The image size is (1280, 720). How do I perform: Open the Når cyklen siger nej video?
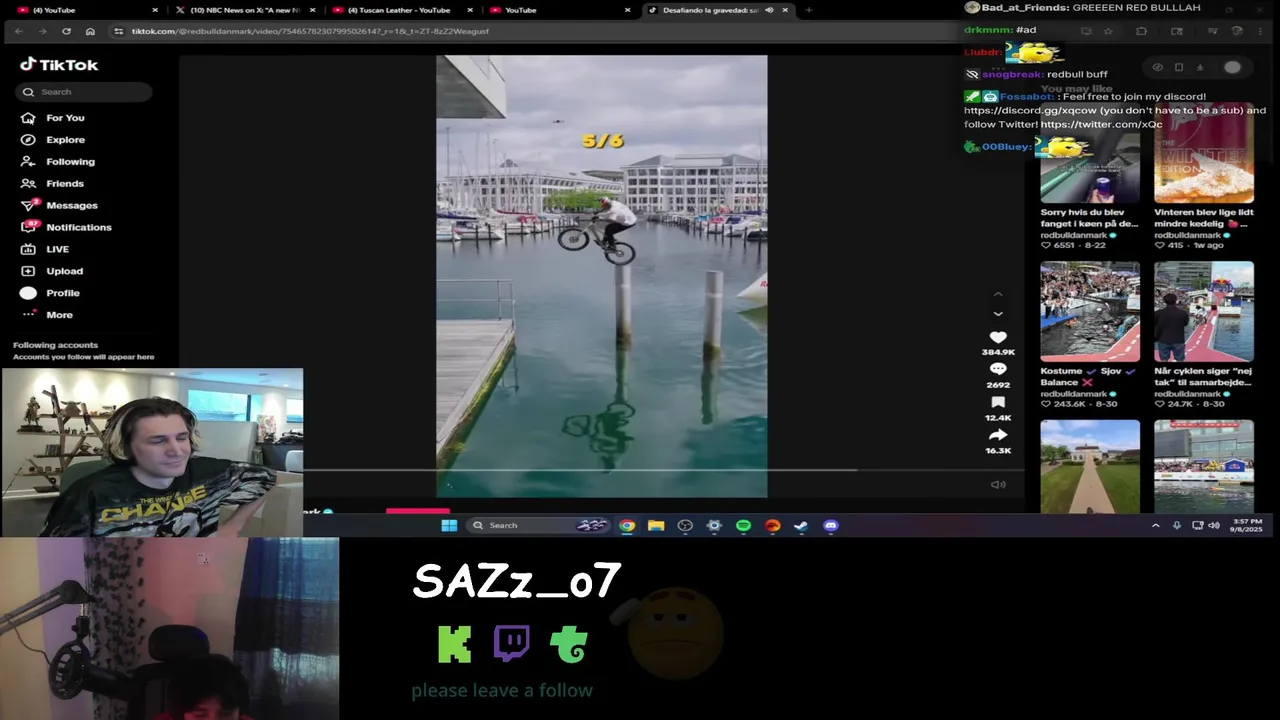click(1204, 311)
